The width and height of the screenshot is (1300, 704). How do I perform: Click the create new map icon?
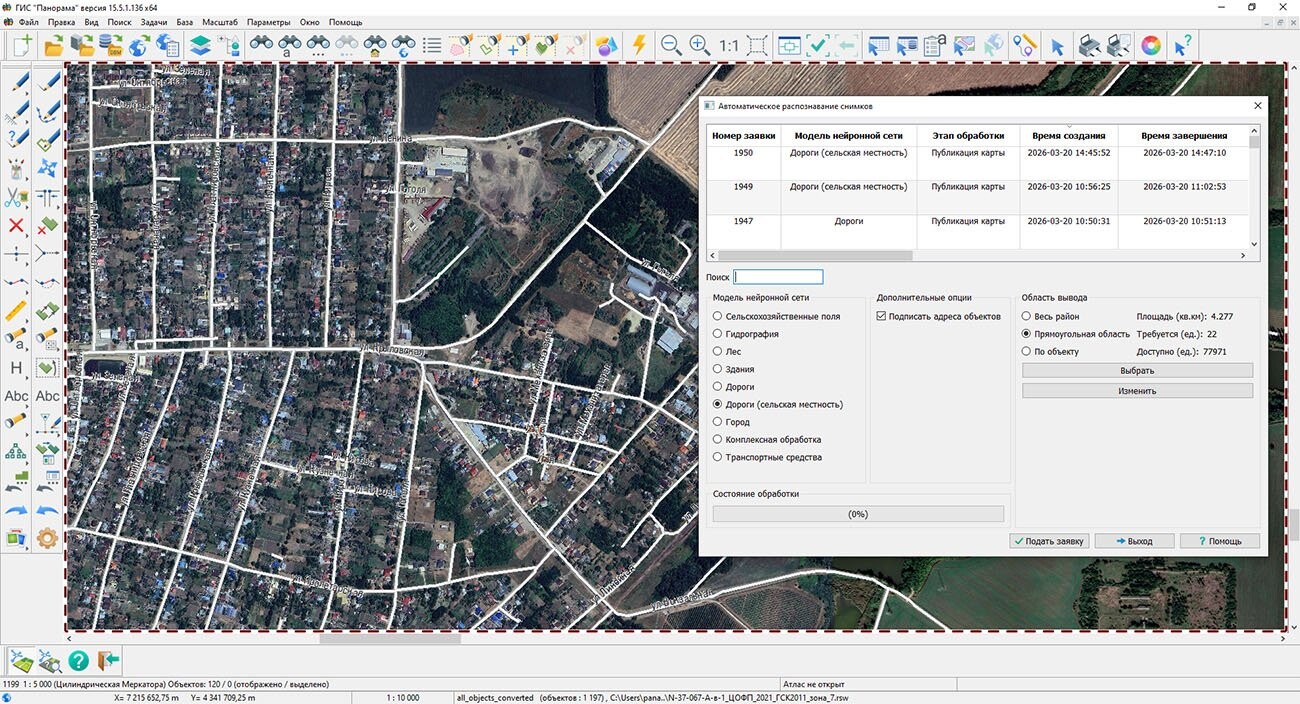point(22,45)
